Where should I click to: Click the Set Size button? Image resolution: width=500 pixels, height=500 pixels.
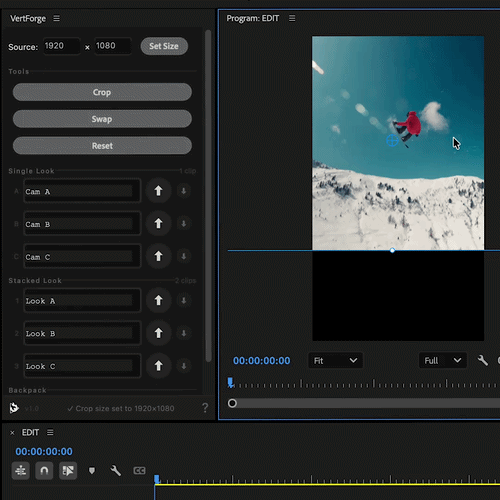point(164,46)
